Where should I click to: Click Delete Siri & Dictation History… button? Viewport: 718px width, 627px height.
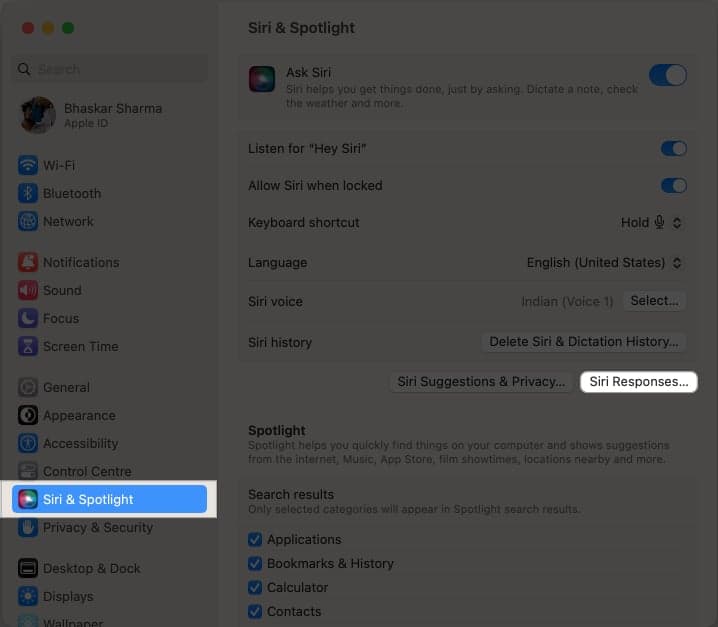coord(584,342)
